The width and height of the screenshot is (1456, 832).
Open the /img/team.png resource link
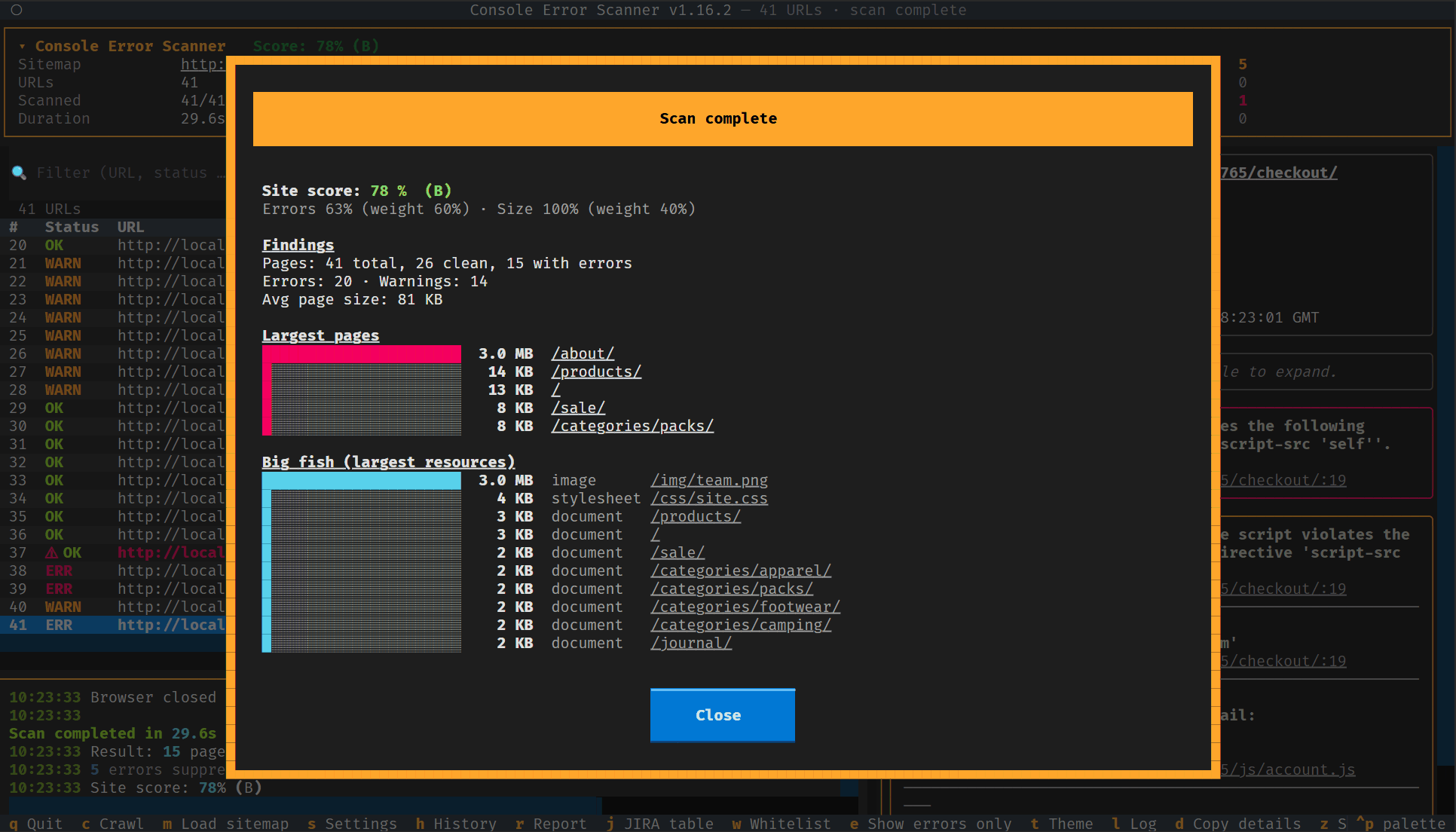click(709, 480)
